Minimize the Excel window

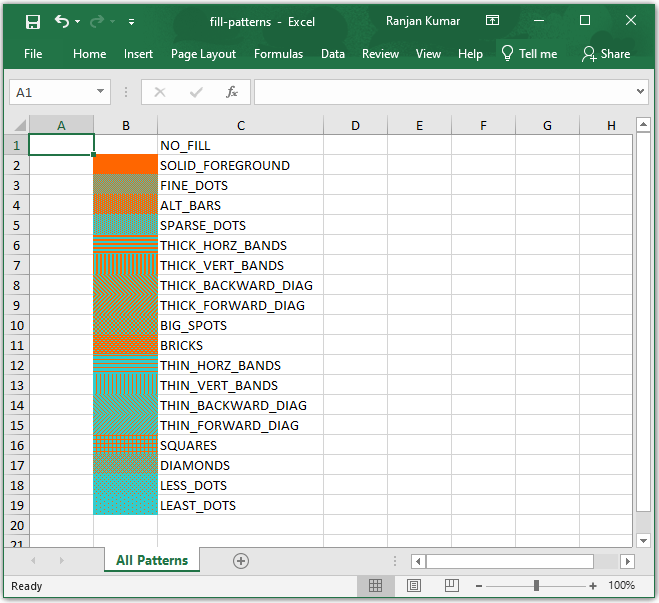coord(539,20)
